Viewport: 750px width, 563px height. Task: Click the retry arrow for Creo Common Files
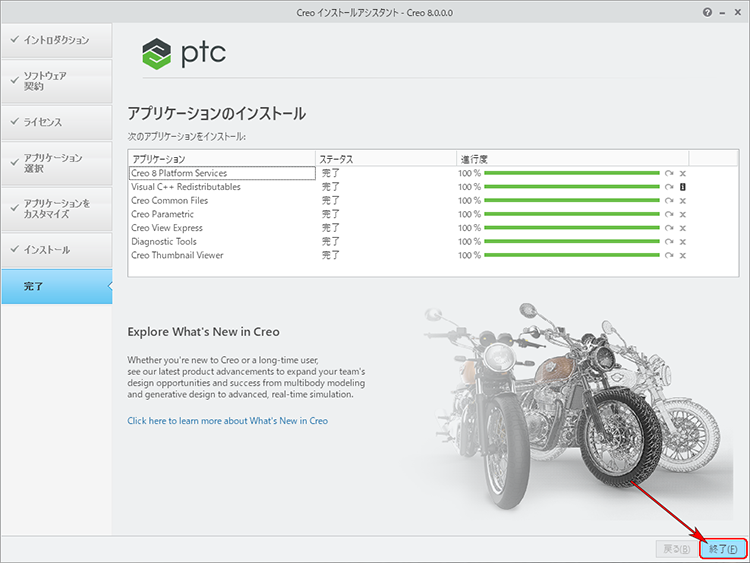(669, 200)
